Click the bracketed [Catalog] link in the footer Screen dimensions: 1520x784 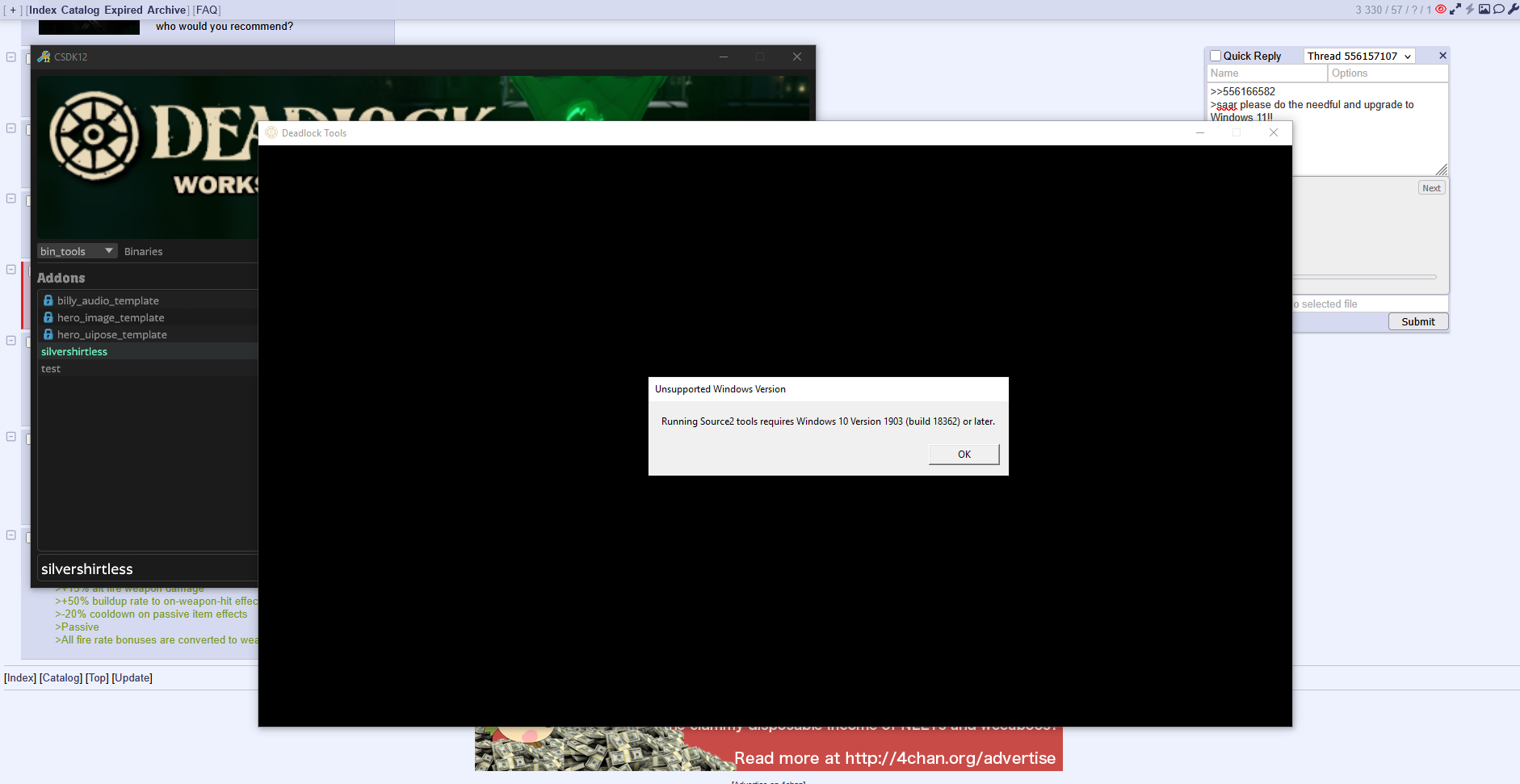pyautogui.click(x=61, y=677)
